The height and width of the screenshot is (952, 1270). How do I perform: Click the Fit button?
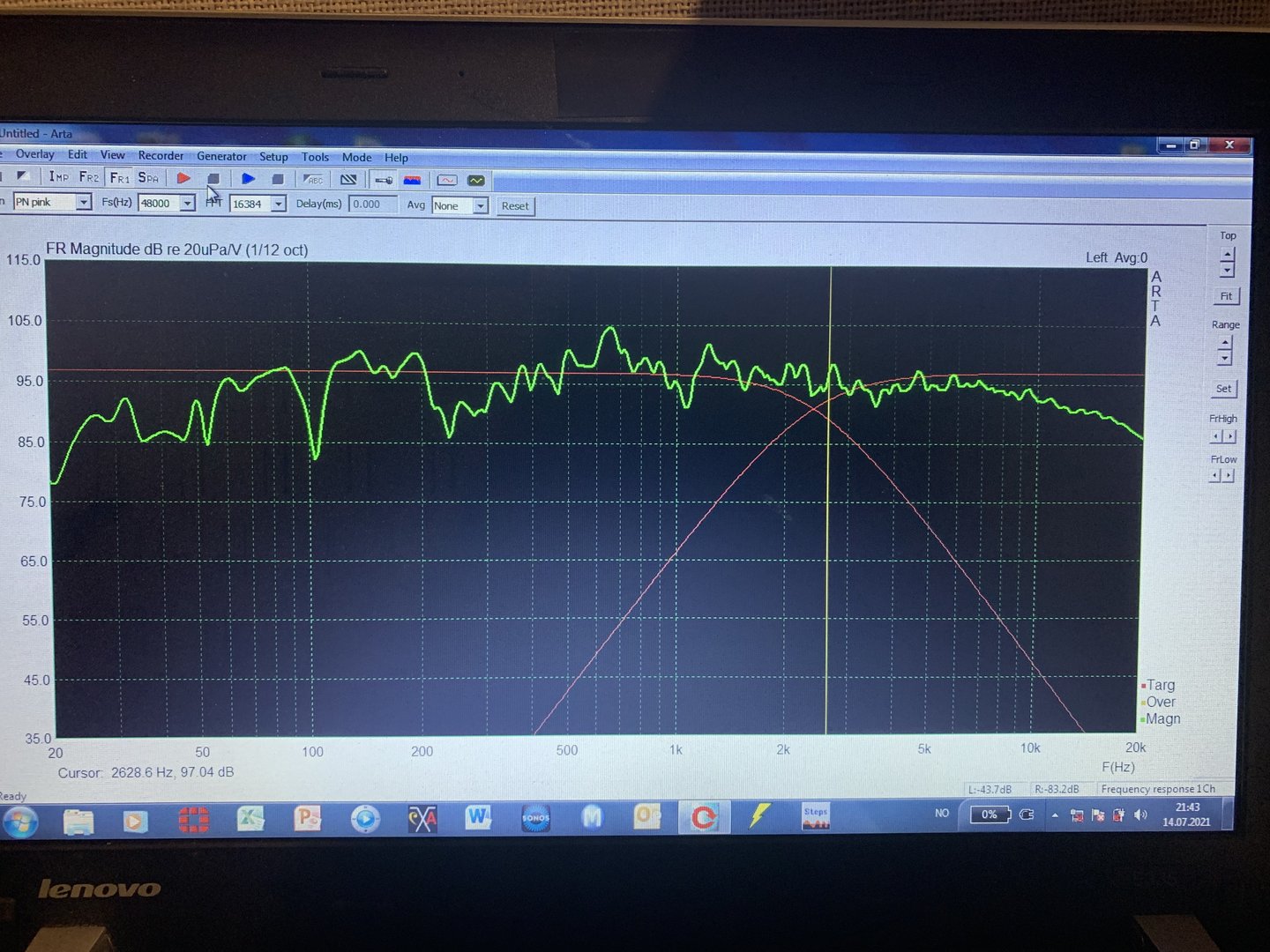click(1226, 296)
